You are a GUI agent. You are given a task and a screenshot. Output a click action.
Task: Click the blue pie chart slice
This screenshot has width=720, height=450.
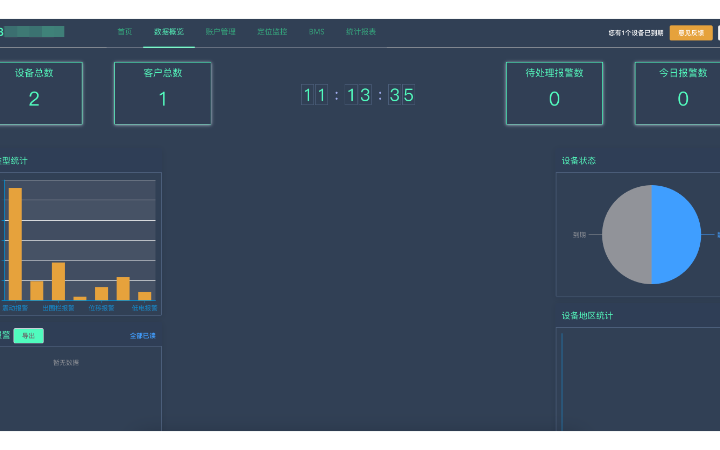(677, 234)
